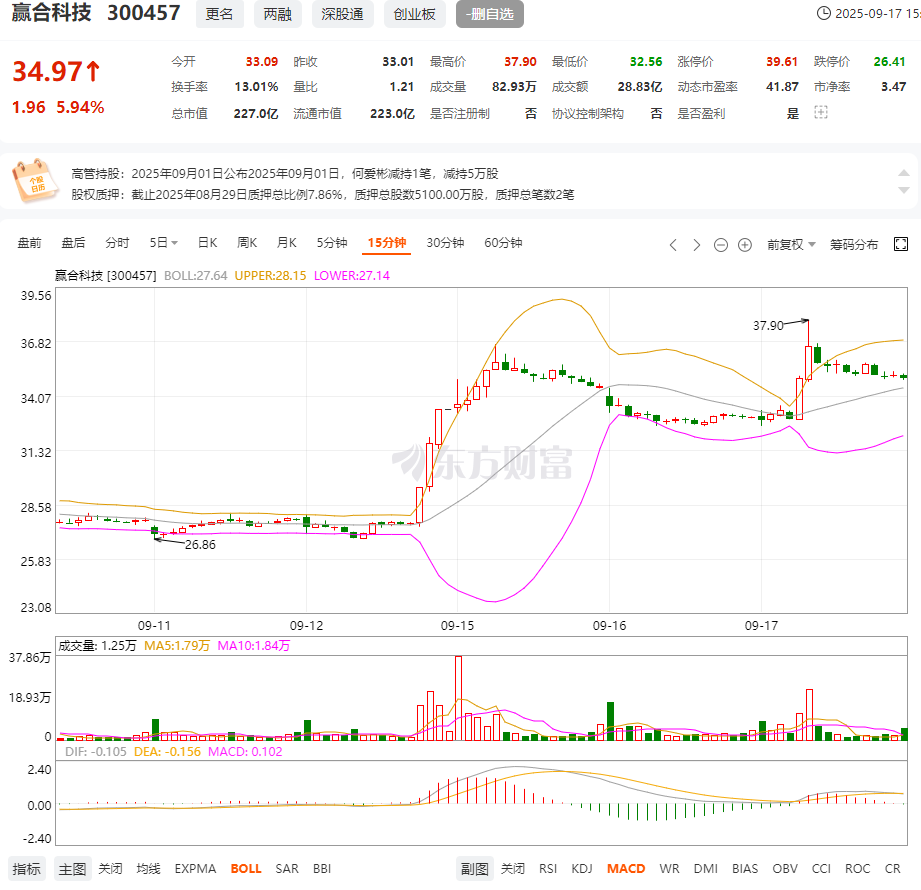Click the 高管持股 announcement line
This screenshot has width=921, height=890.
[285, 174]
